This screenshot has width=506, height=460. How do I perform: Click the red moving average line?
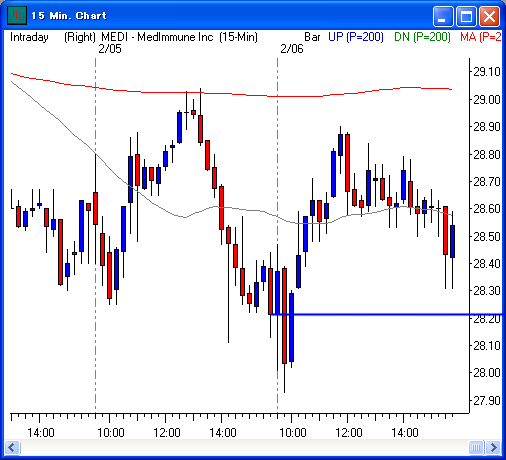233,94
